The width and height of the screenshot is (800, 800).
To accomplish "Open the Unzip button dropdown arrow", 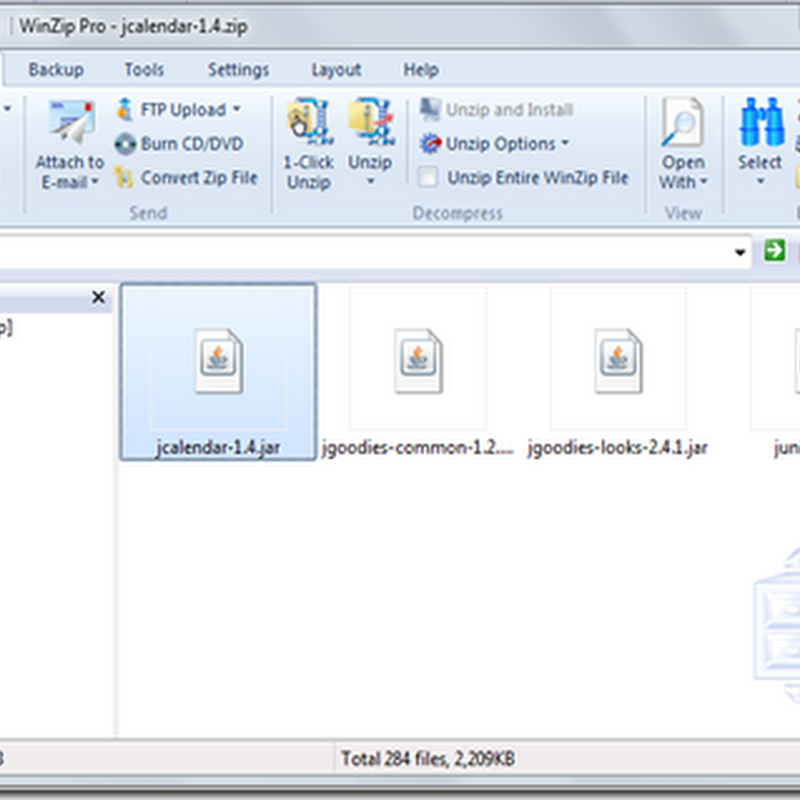I will [x=371, y=181].
